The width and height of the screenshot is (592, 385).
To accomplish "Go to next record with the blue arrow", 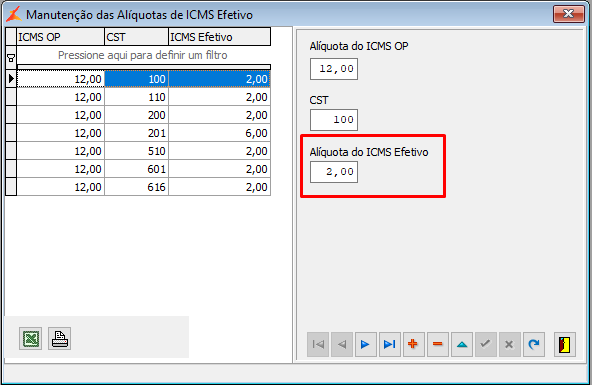I will [366, 344].
